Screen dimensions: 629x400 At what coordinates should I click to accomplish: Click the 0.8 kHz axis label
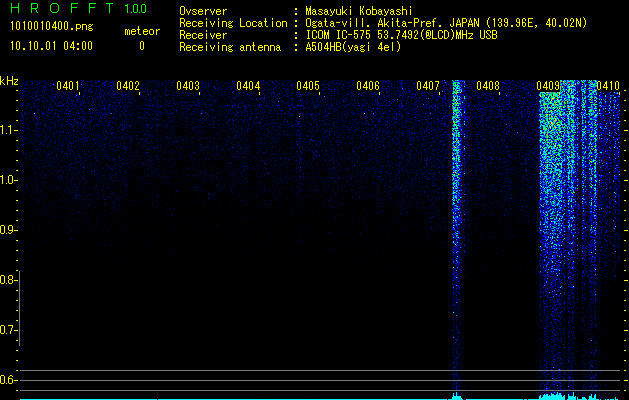click(x=8, y=280)
